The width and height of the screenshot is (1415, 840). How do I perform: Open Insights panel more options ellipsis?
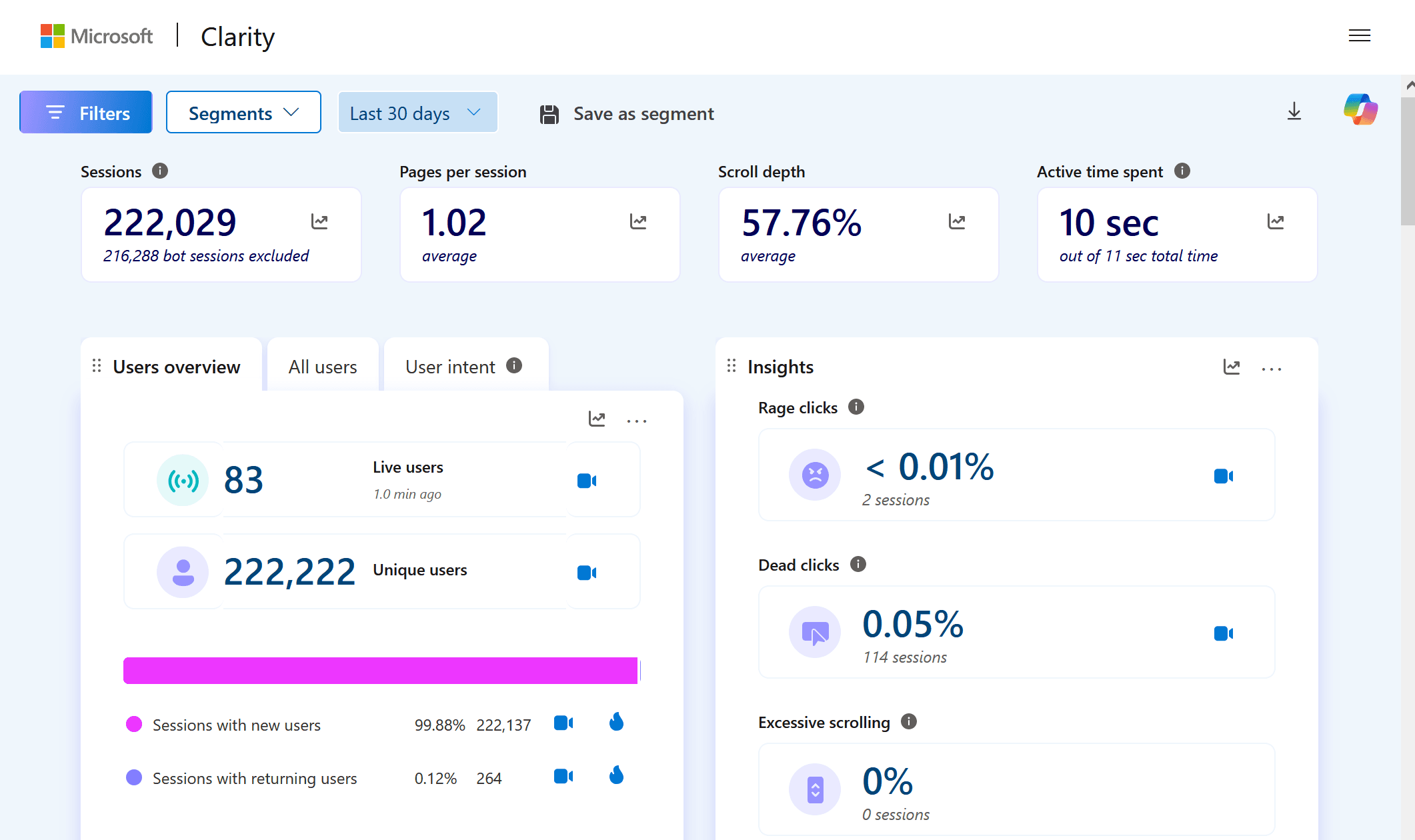coord(1271,369)
